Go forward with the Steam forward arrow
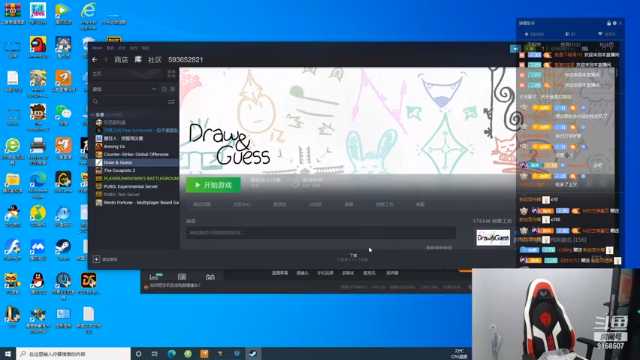The height and width of the screenshot is (360, 640). pyautogui.click(x=105, y=60)
